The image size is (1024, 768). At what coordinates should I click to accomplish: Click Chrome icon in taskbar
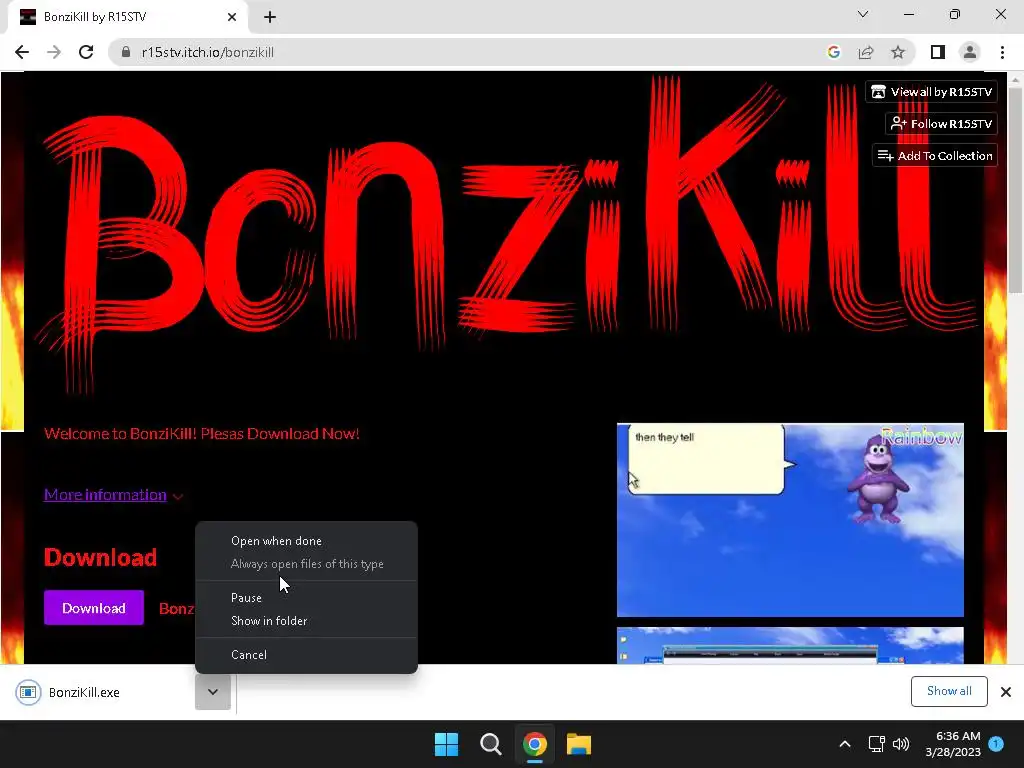tap(535, 744)
